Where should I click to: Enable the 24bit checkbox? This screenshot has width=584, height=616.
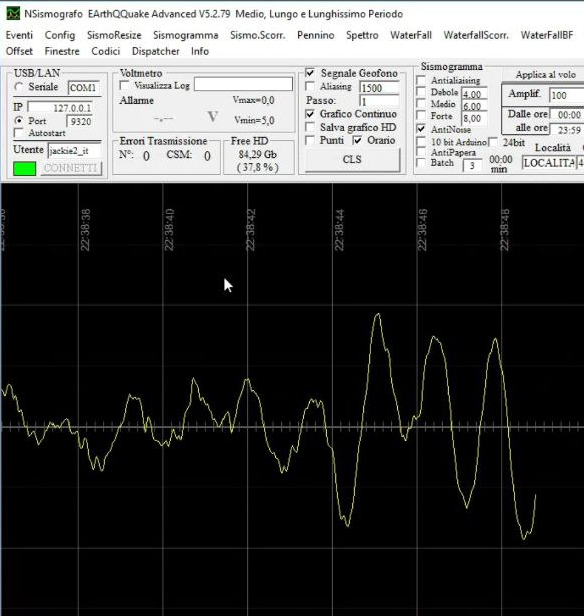(x=493, y=142)
